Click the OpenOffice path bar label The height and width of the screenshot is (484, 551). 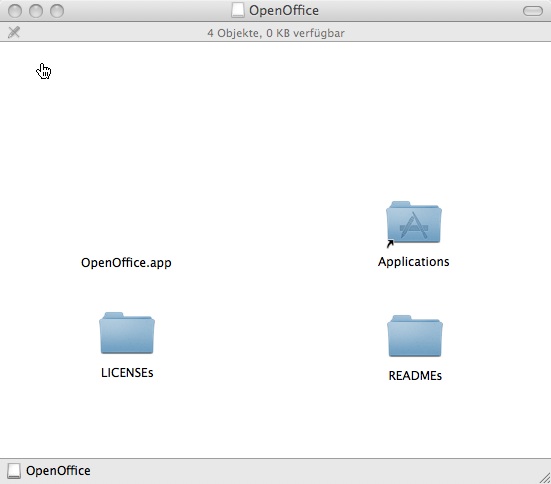(x=58, y=471)
